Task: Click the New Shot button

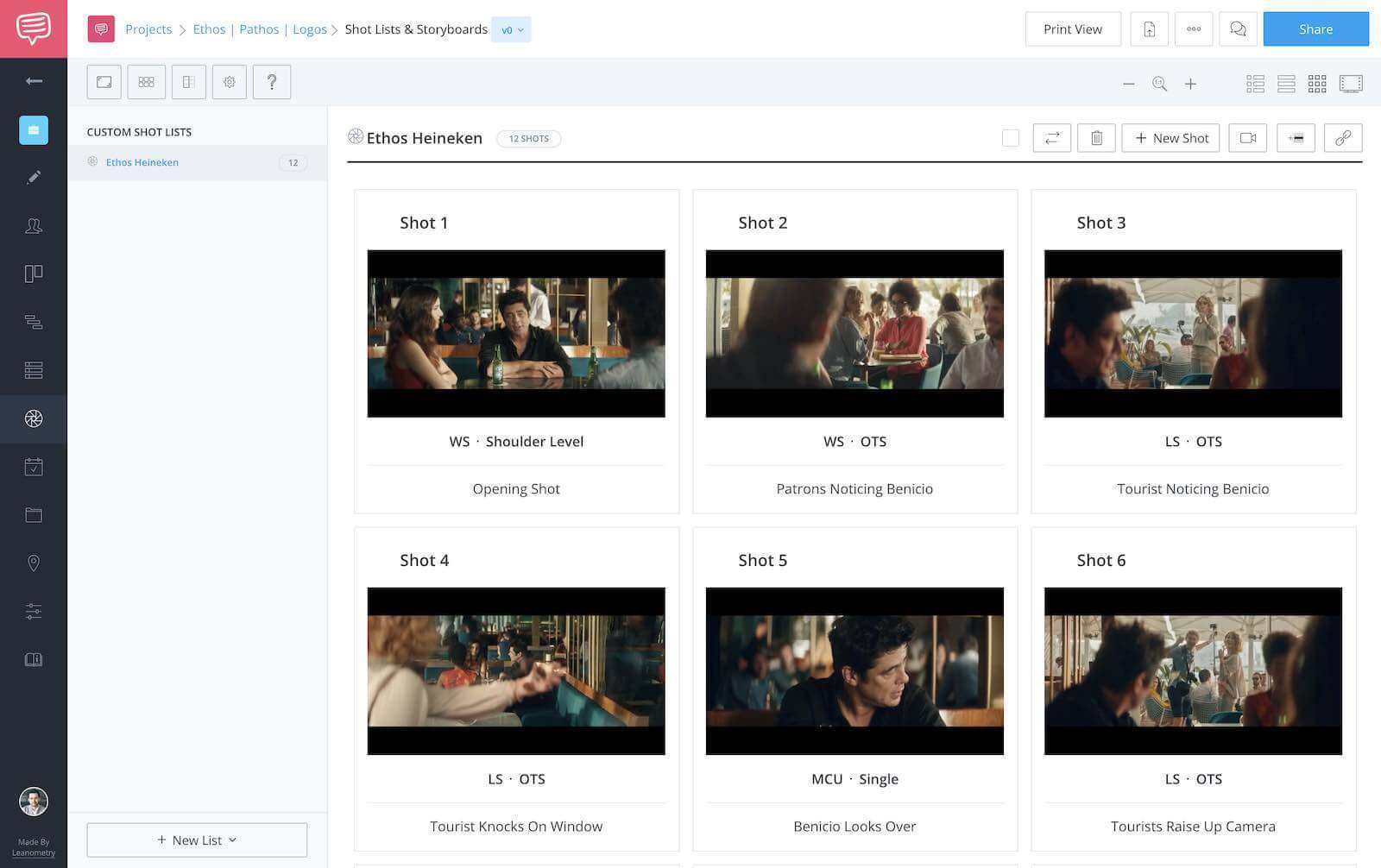Action: pyautogui.click(x=1170, y=138)
